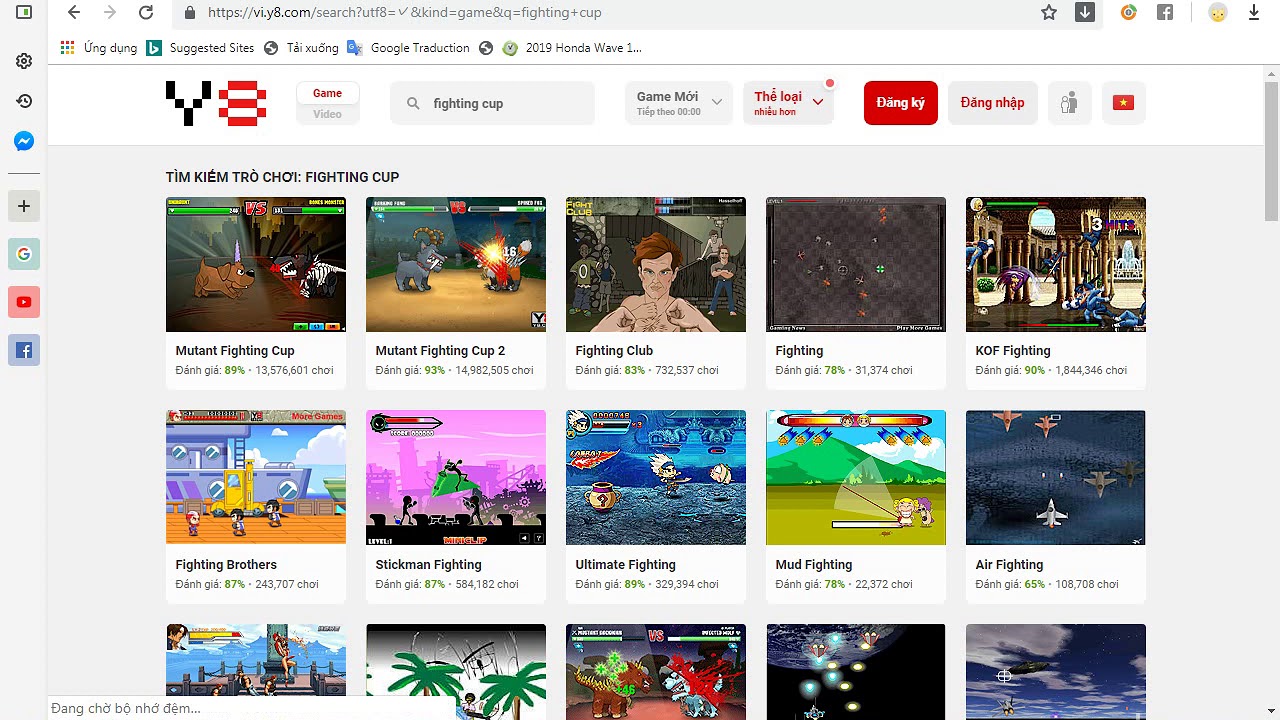Click the Stickman Fighting title link

pyautogui.click(x=428, y=565)
